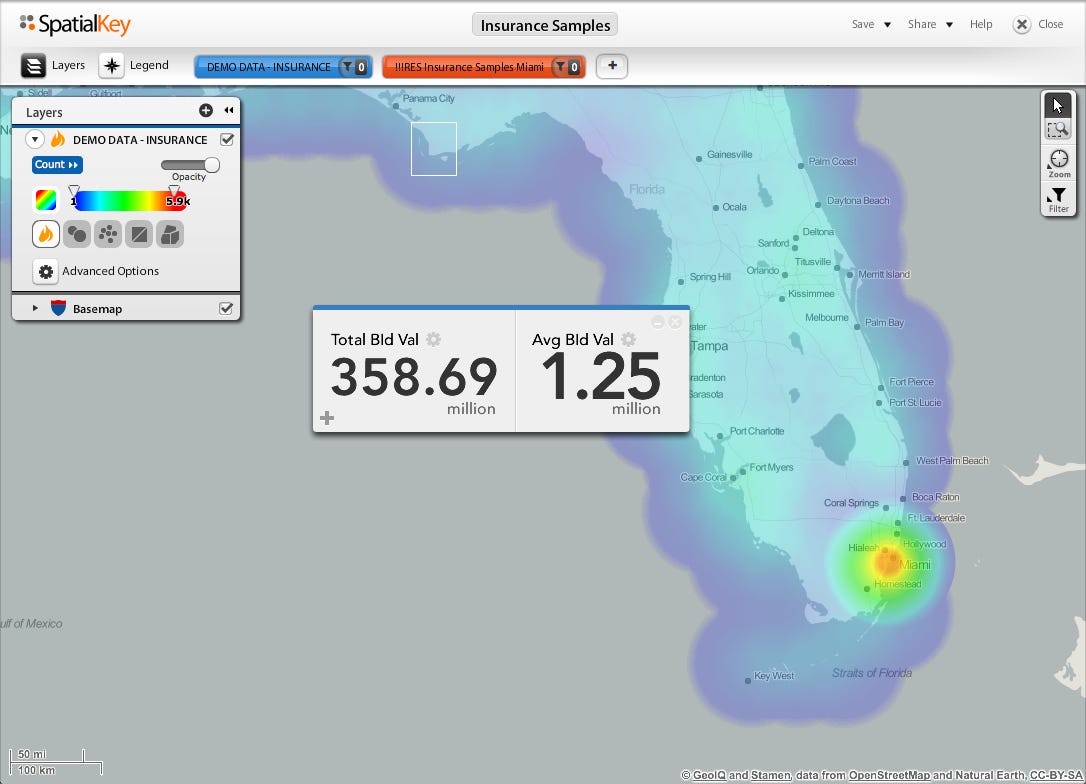Open Advanced Options gear icon

pos(46,271)
